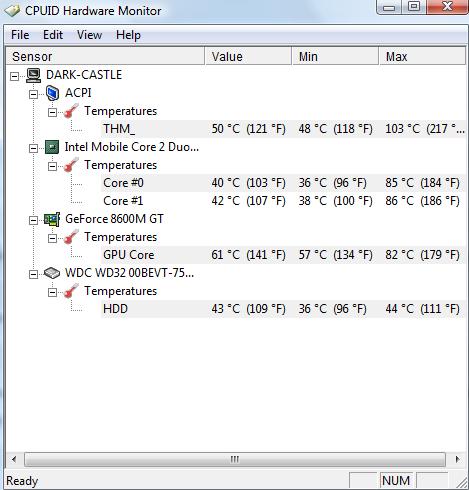
Task: Click the ACPI blue monitor icon
Action: [52, 93]
